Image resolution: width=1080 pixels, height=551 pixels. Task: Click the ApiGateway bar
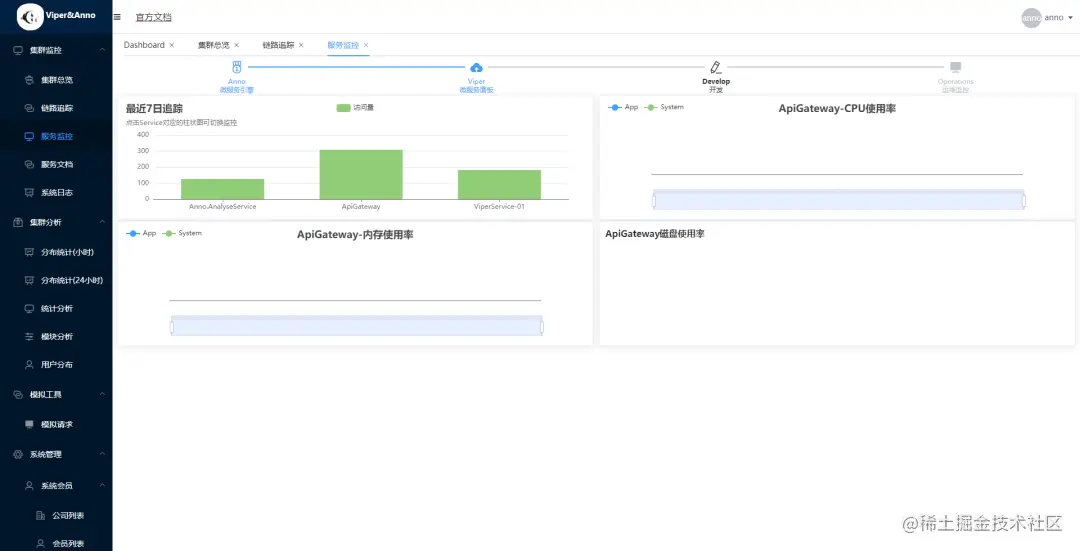361,174
